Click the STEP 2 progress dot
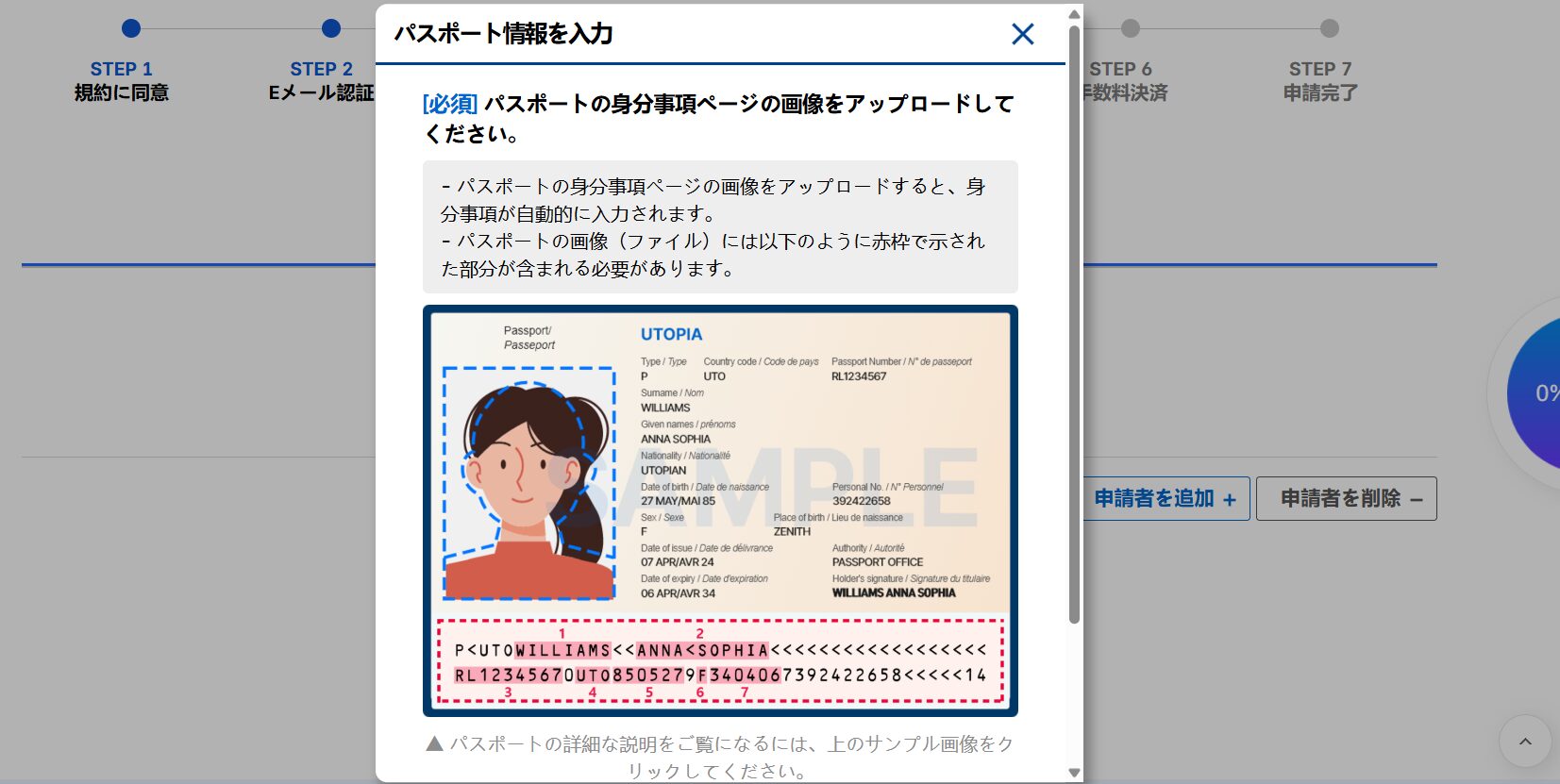The width and height of the screenshot is (1560, 784). (330, 28)
